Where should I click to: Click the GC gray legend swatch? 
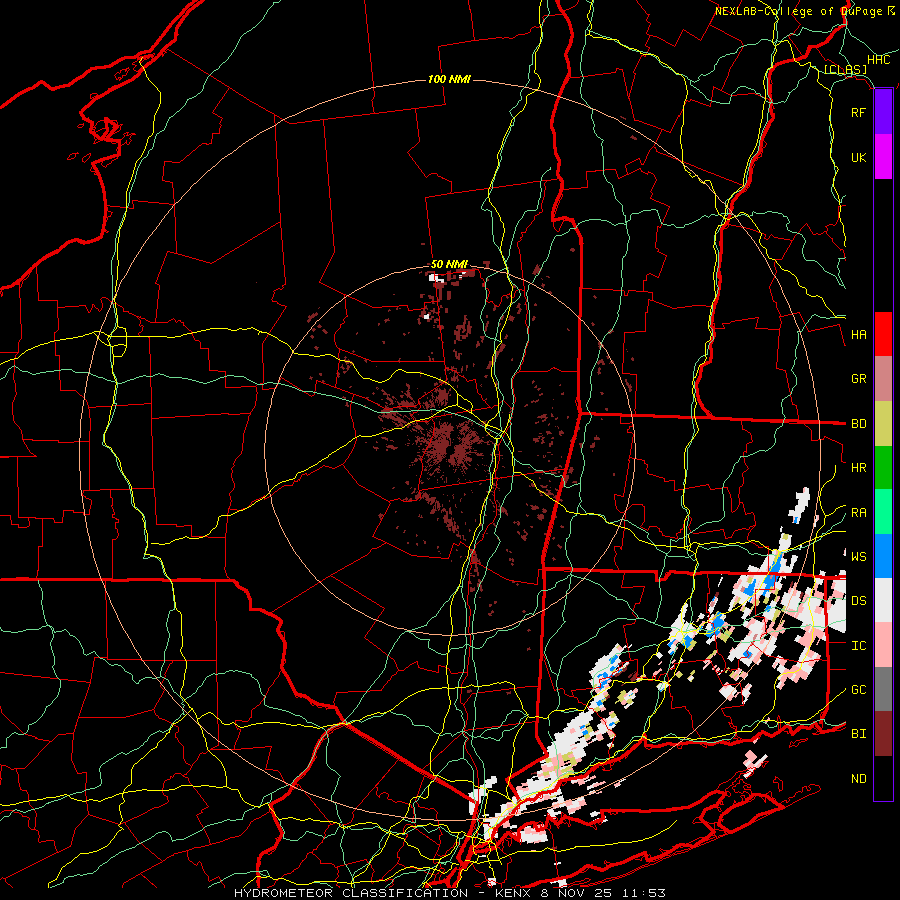coord(883,689)
